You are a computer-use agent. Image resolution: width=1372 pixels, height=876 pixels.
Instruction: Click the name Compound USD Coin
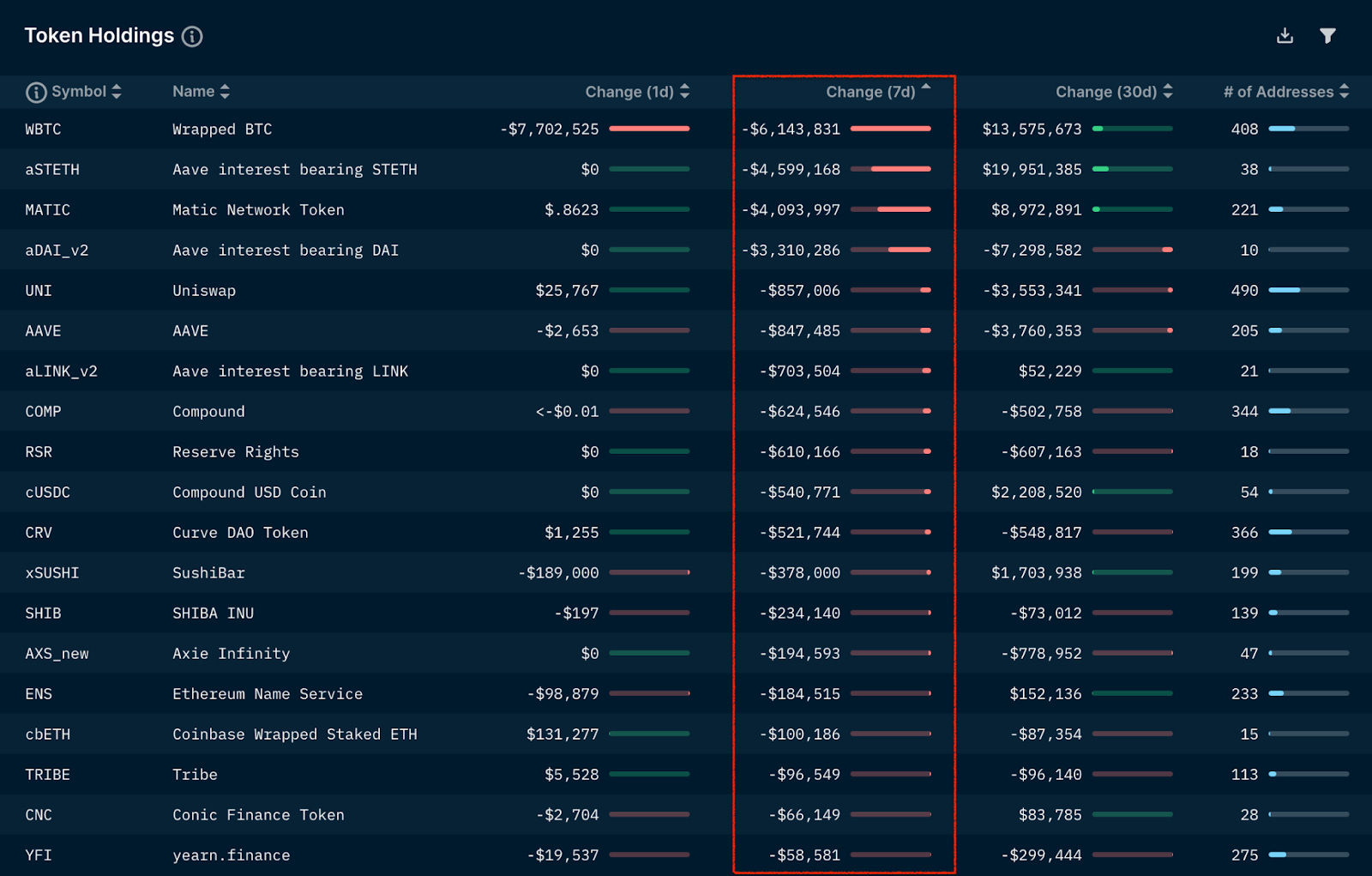point(250,492)
